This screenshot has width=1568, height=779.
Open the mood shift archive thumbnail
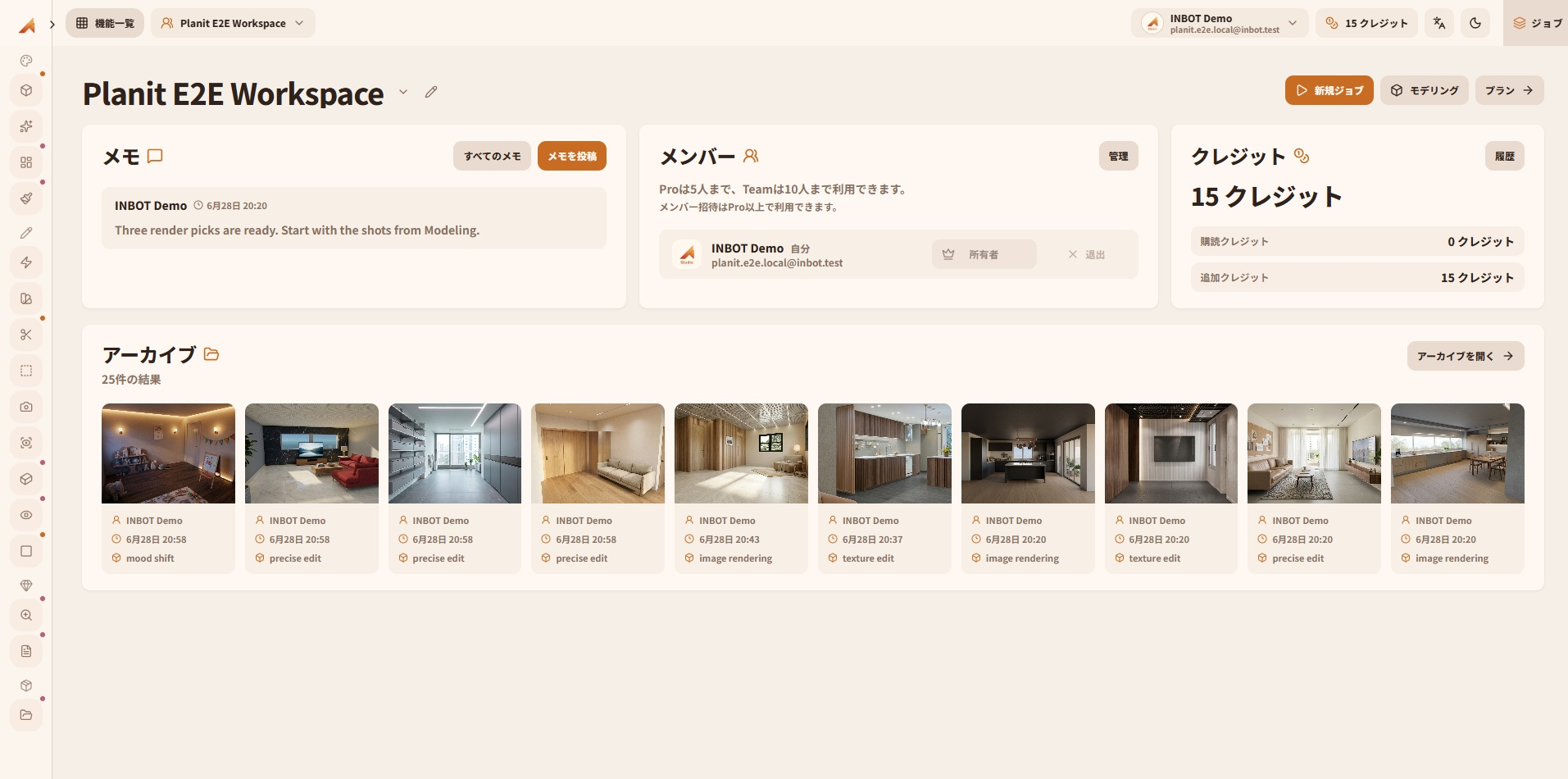tap(168, 453)
